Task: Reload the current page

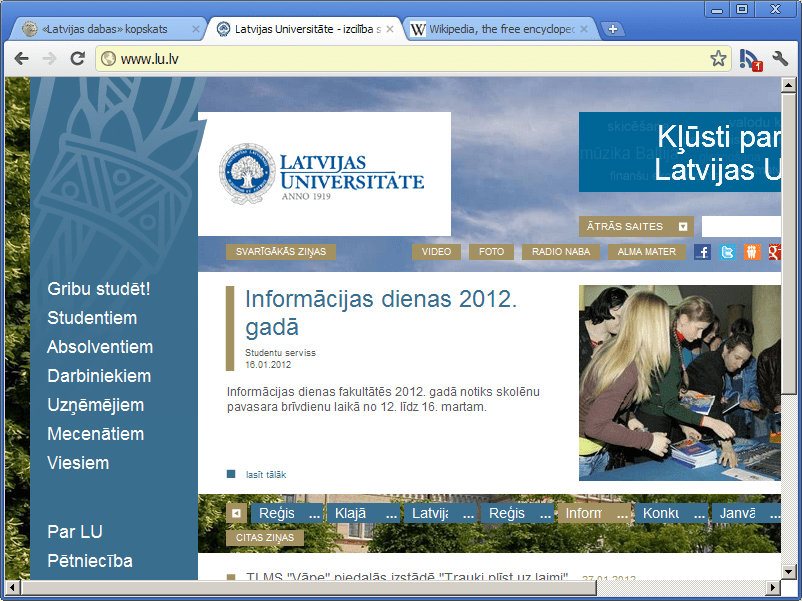Action: coord(77,59)
